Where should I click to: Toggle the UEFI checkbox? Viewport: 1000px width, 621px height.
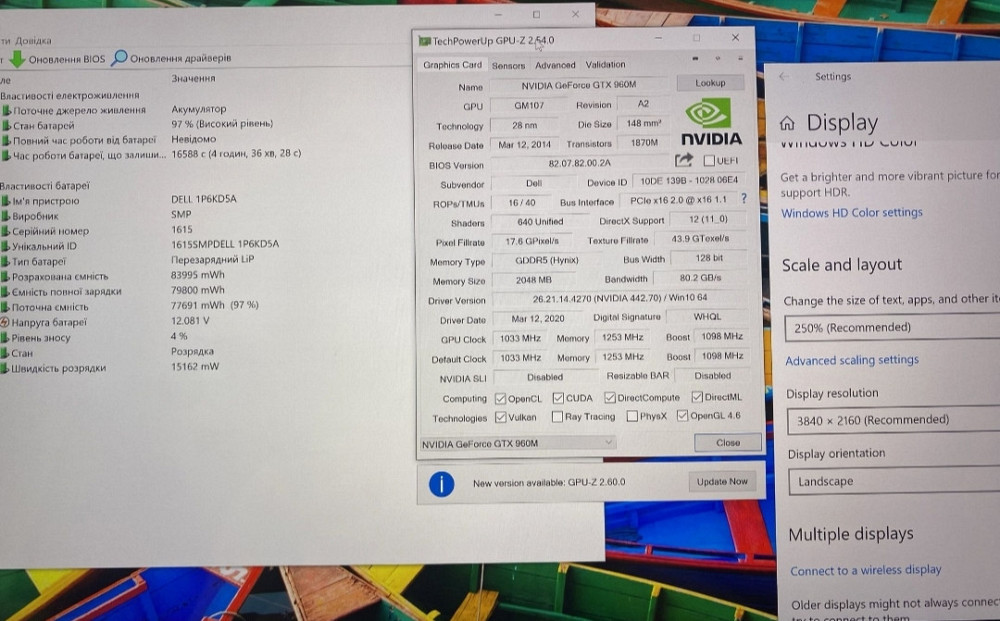pyautogui.click(x=709, y=161)
